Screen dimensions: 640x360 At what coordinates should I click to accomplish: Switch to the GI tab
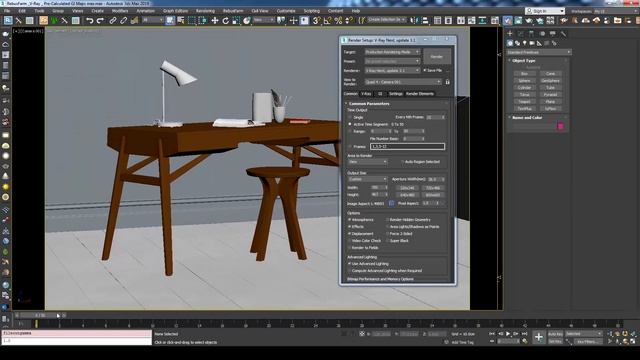point(380,94)
